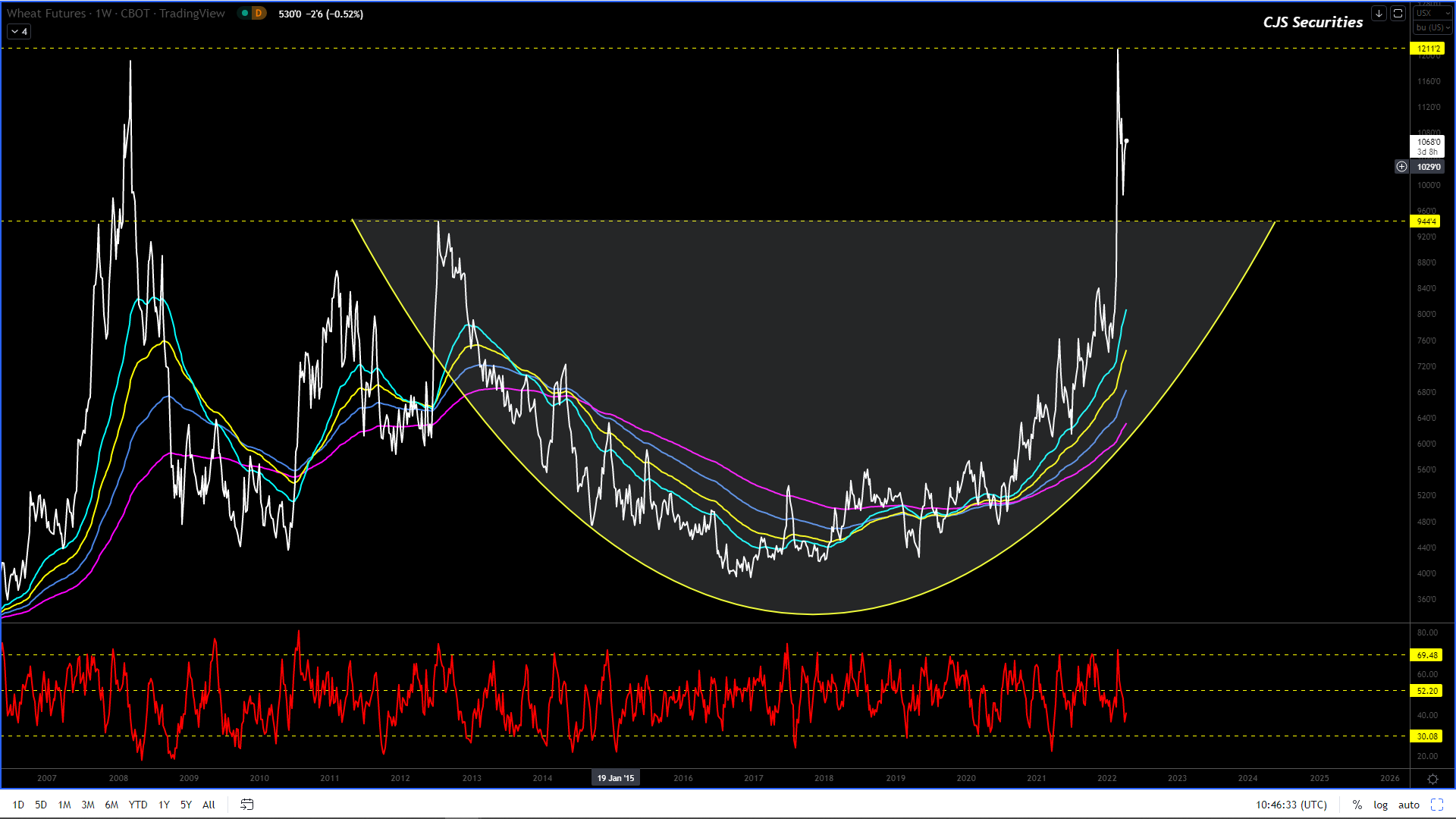Screen dimensions: 1456x819
Task: Open the bu (US) unit dropdown
Action: [1432, 27]
